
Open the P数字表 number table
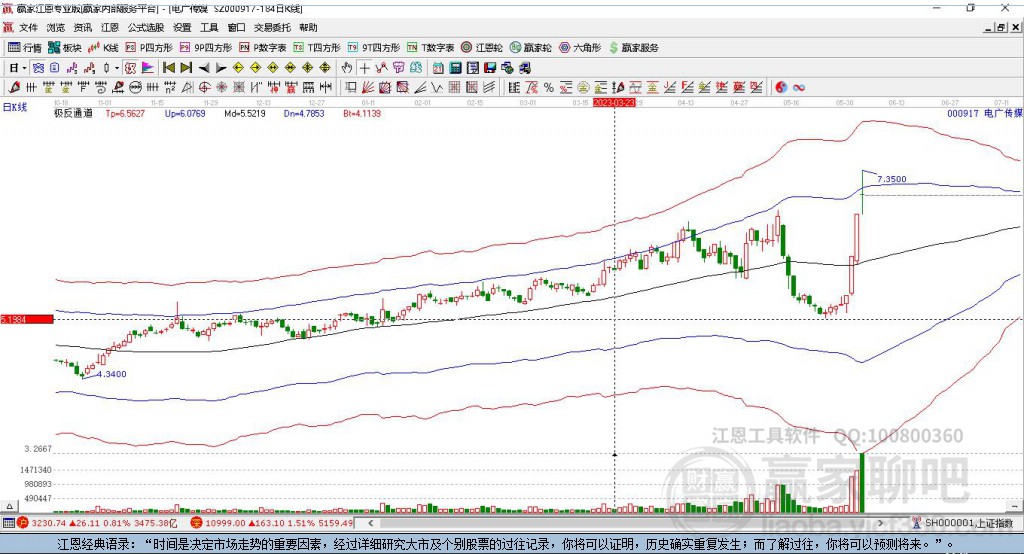tap(263, 48)
